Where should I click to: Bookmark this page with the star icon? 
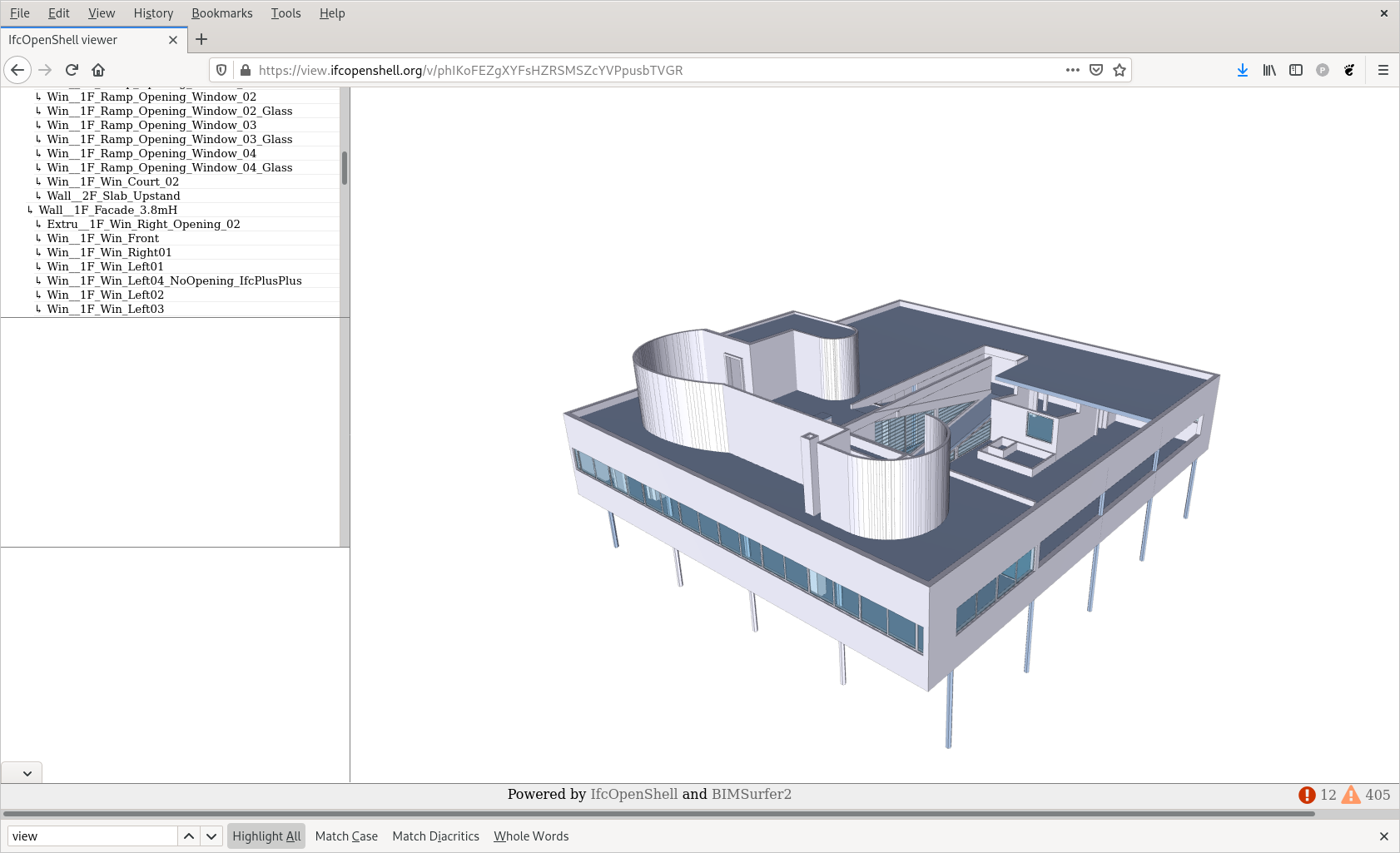point(1120,70)
